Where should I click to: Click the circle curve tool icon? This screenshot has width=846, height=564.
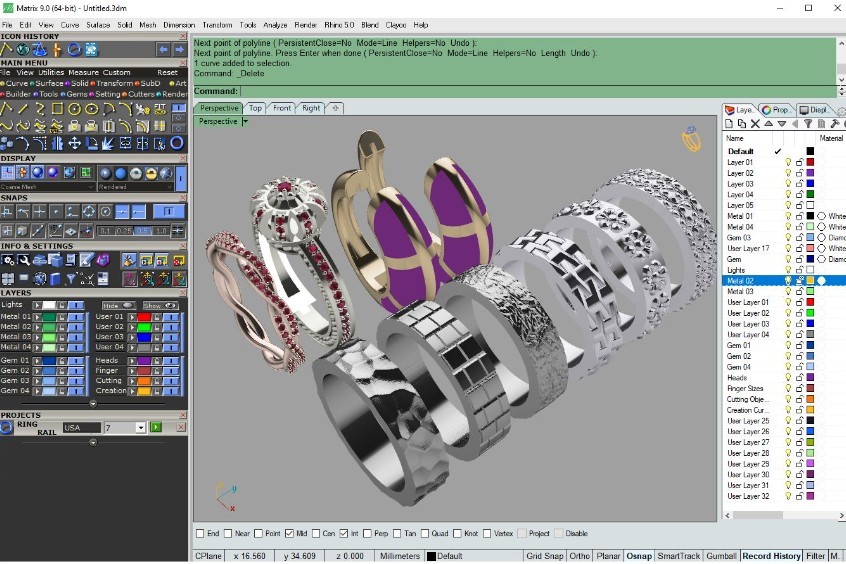75,109
